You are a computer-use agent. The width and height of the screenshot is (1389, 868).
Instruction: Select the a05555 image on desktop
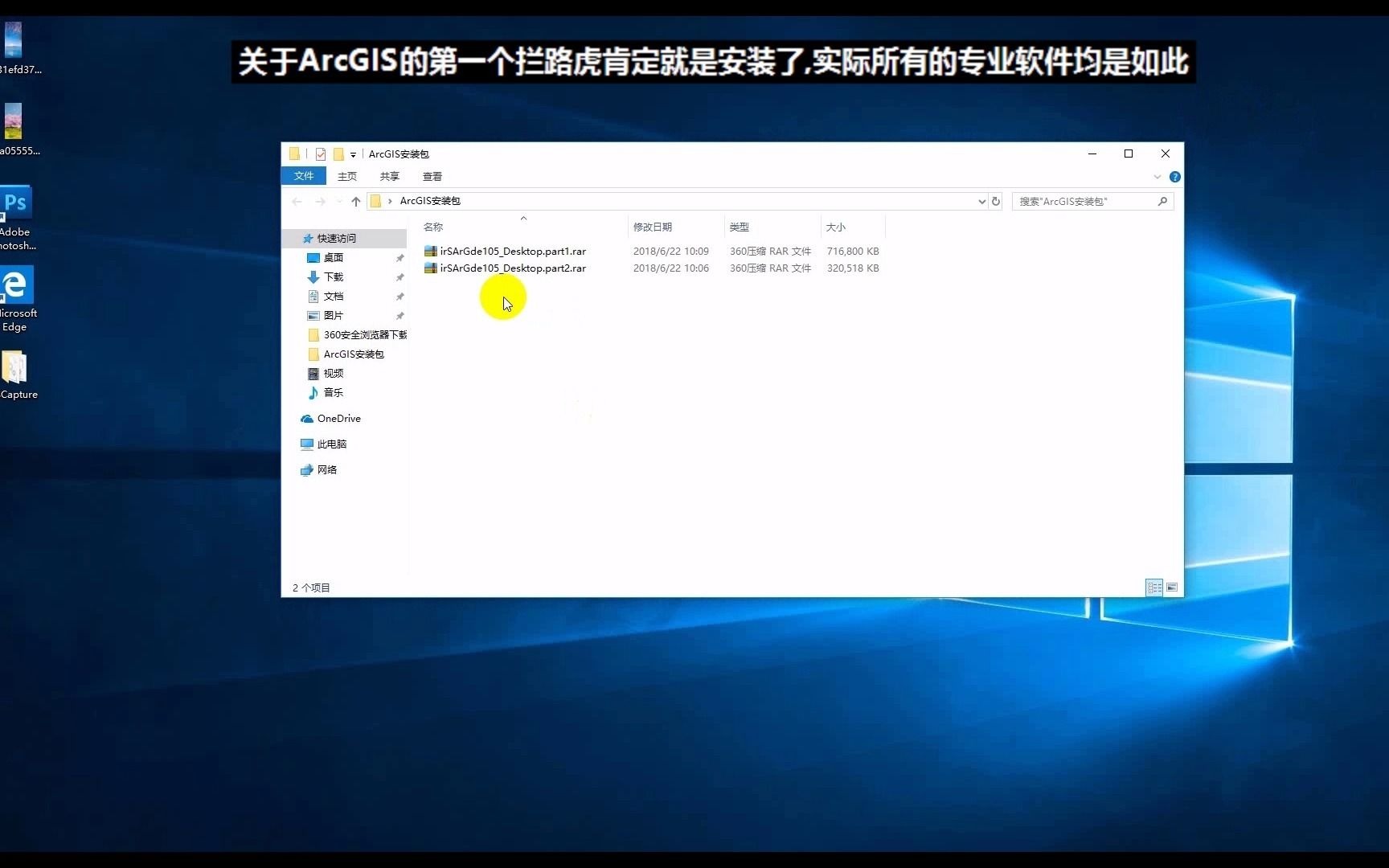click(x=16, y=129)
